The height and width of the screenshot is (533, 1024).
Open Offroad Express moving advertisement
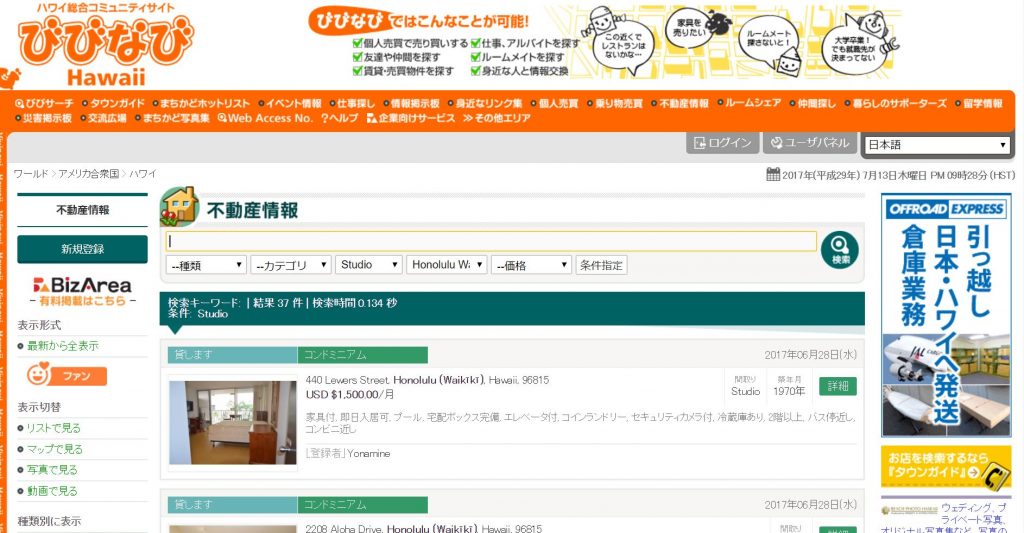pos(946,315)
